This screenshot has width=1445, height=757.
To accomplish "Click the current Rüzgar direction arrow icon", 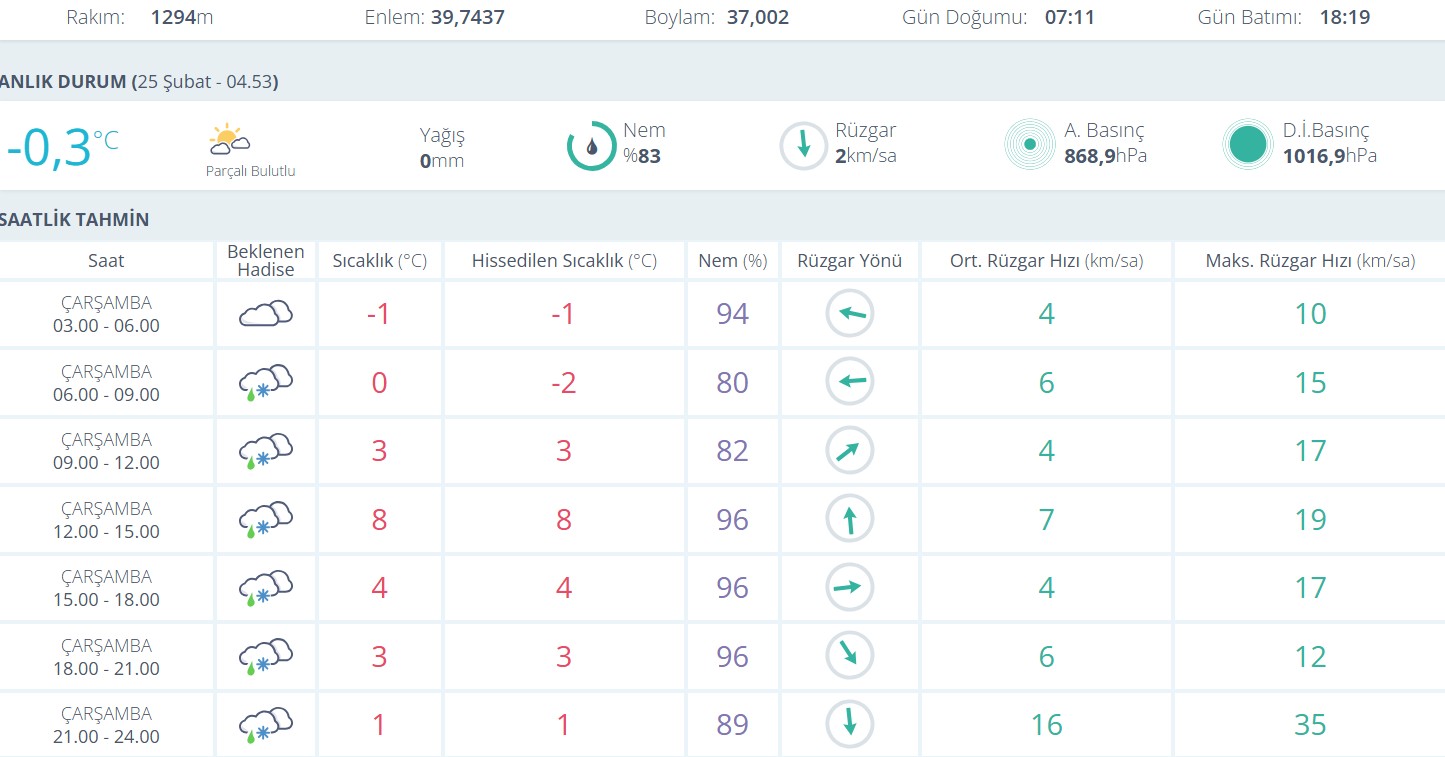I will 803,145.
